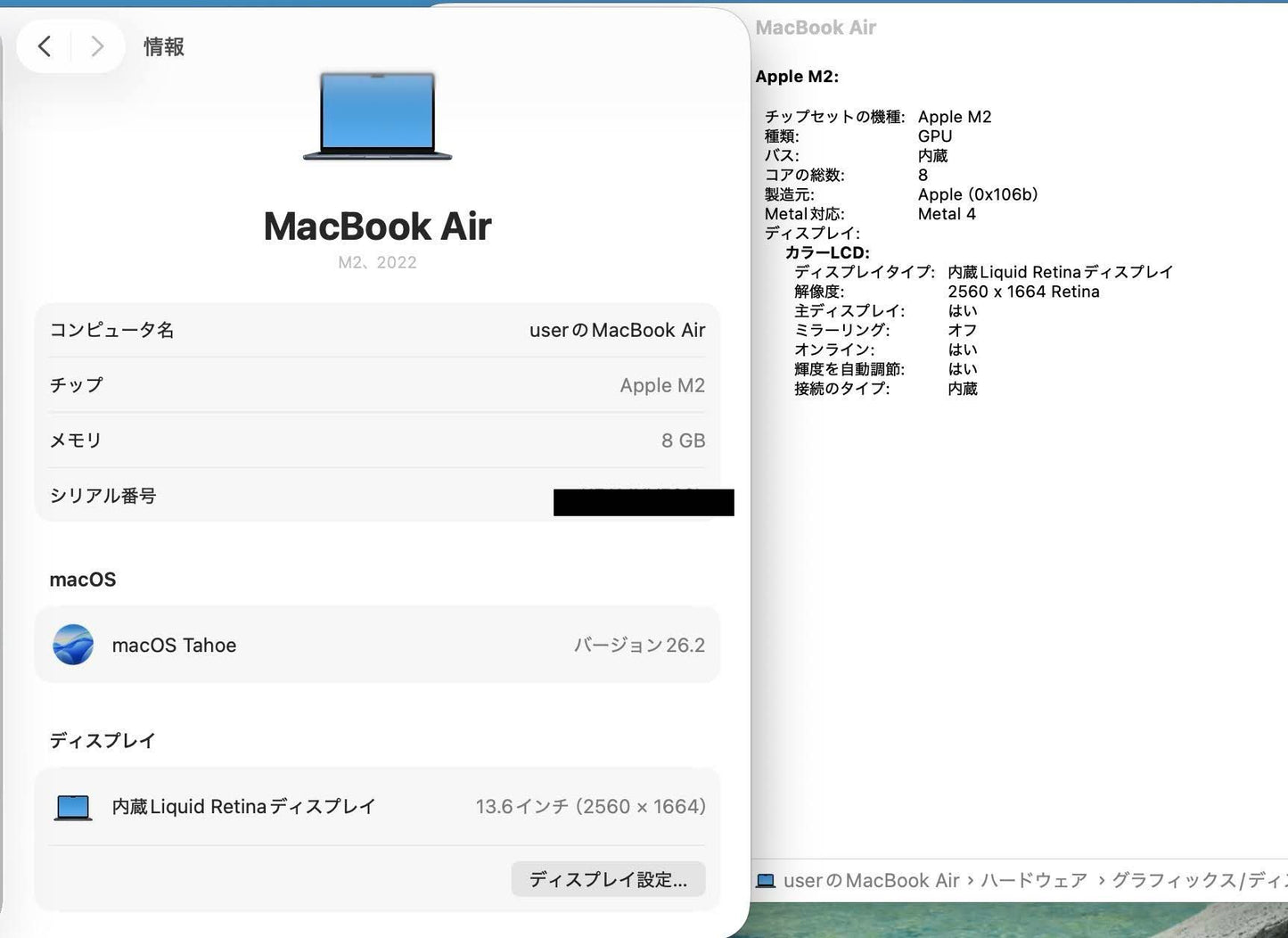This screenshot has width=1288, height=938.
Task: Click the large MacBook Air laptop image
Action: tap(378, 116)
